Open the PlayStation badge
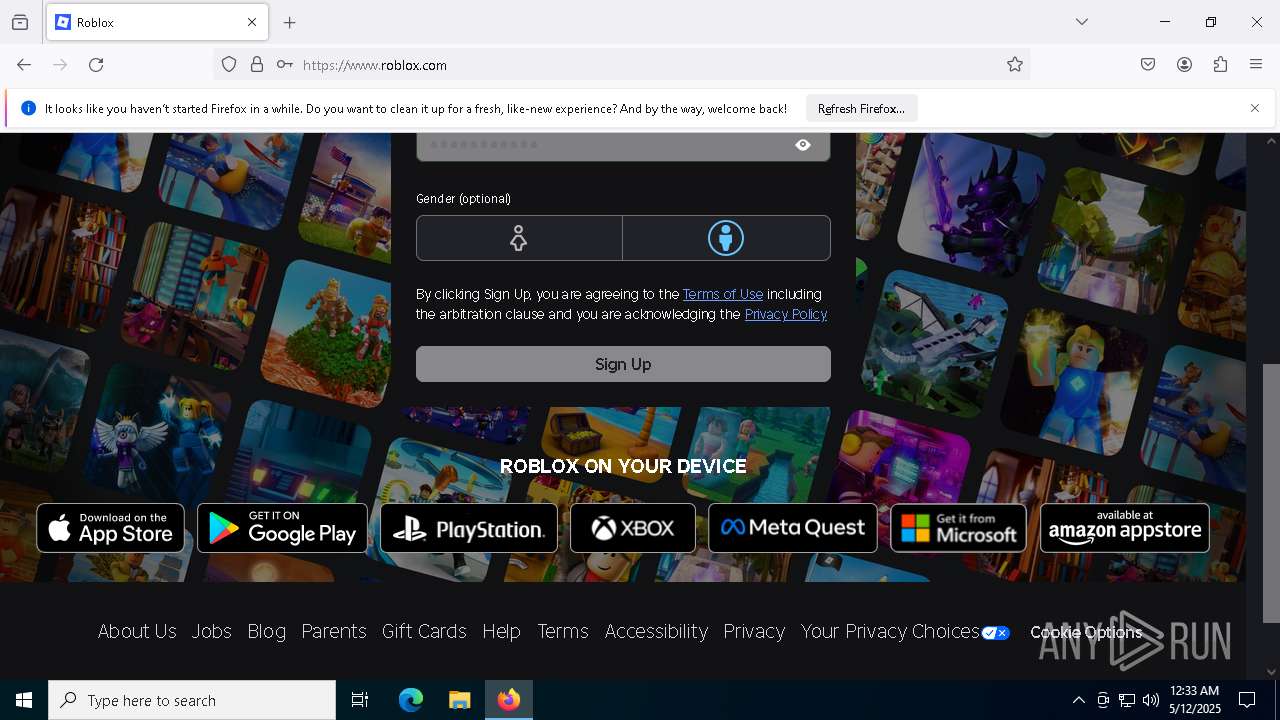This screenshot has width=1280, height=720. [x=469, y=528]
